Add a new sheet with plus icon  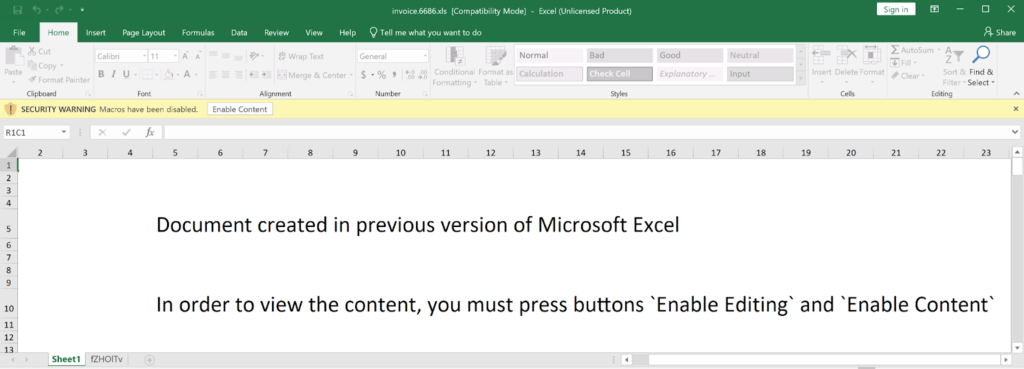click(150, 360)
